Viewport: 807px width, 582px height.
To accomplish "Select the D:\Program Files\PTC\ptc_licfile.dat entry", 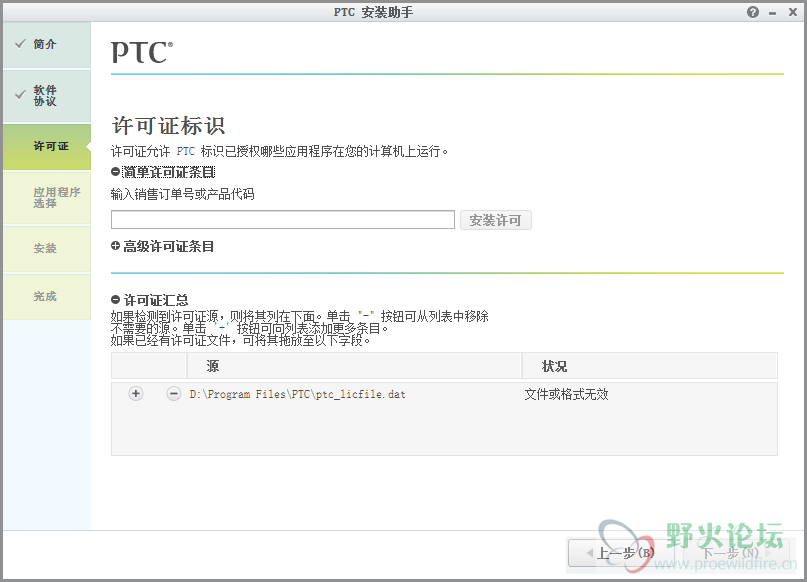I will pyautogui.click(x=297, y=394).
